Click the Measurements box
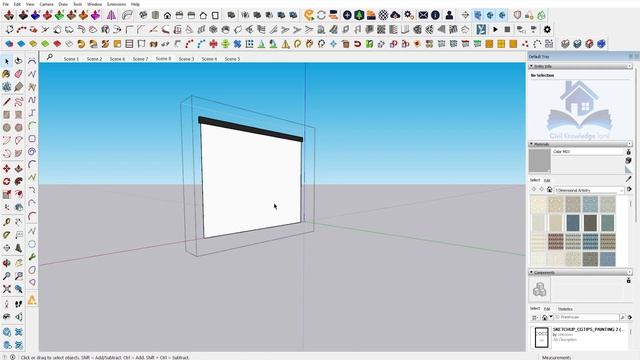This screenshot has width=640, height=360. 557,357
